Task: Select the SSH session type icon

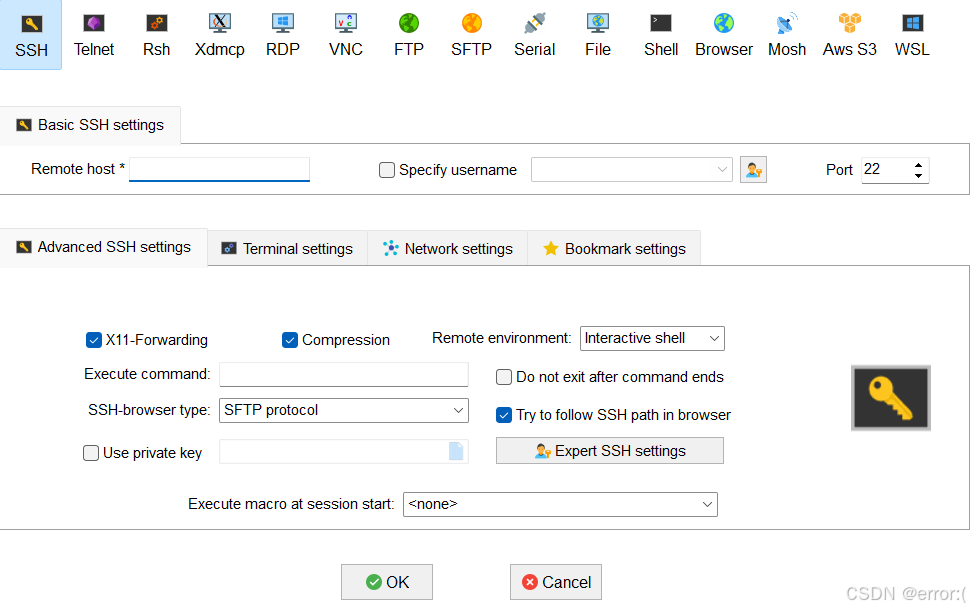Action: (31, 35)
